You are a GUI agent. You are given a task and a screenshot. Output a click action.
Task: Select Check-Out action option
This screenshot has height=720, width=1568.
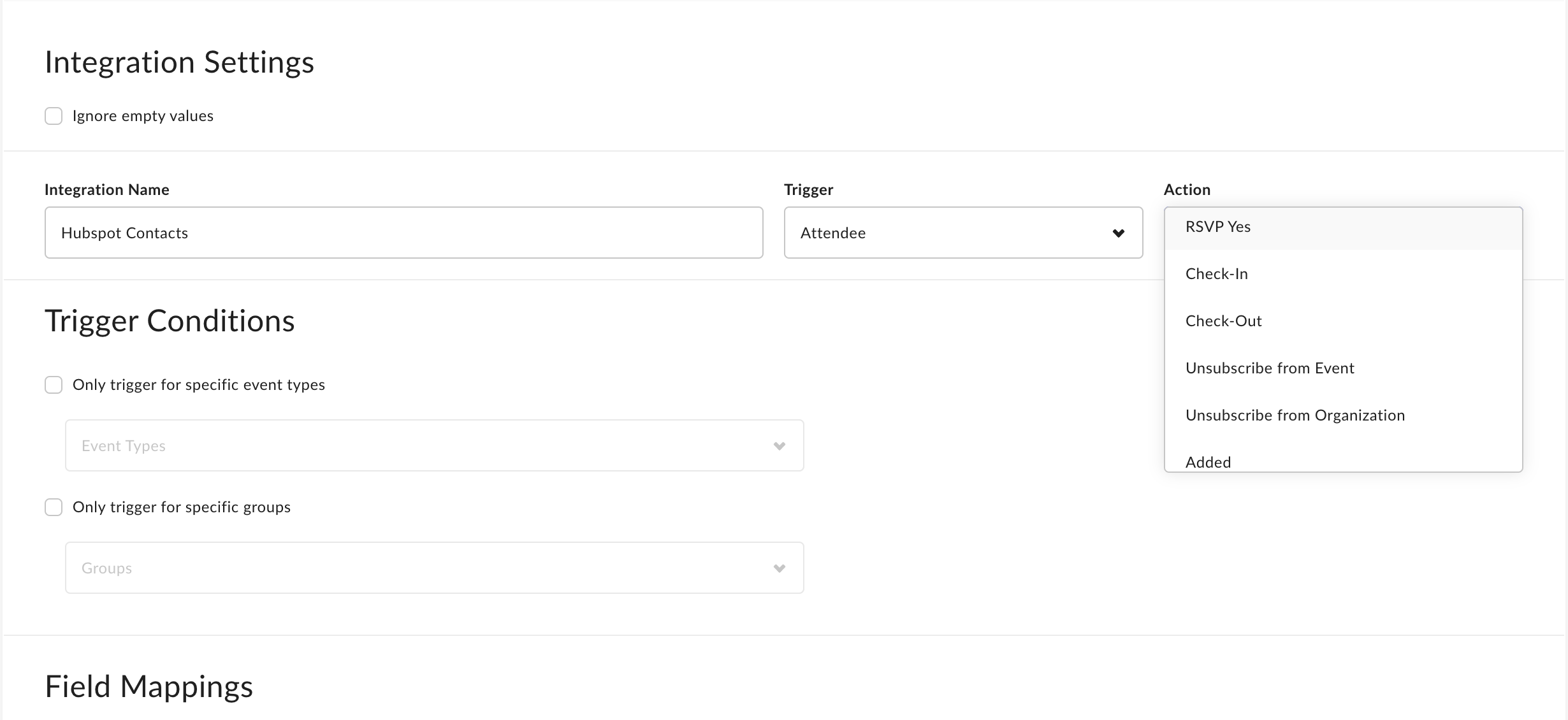(1343, 321)
